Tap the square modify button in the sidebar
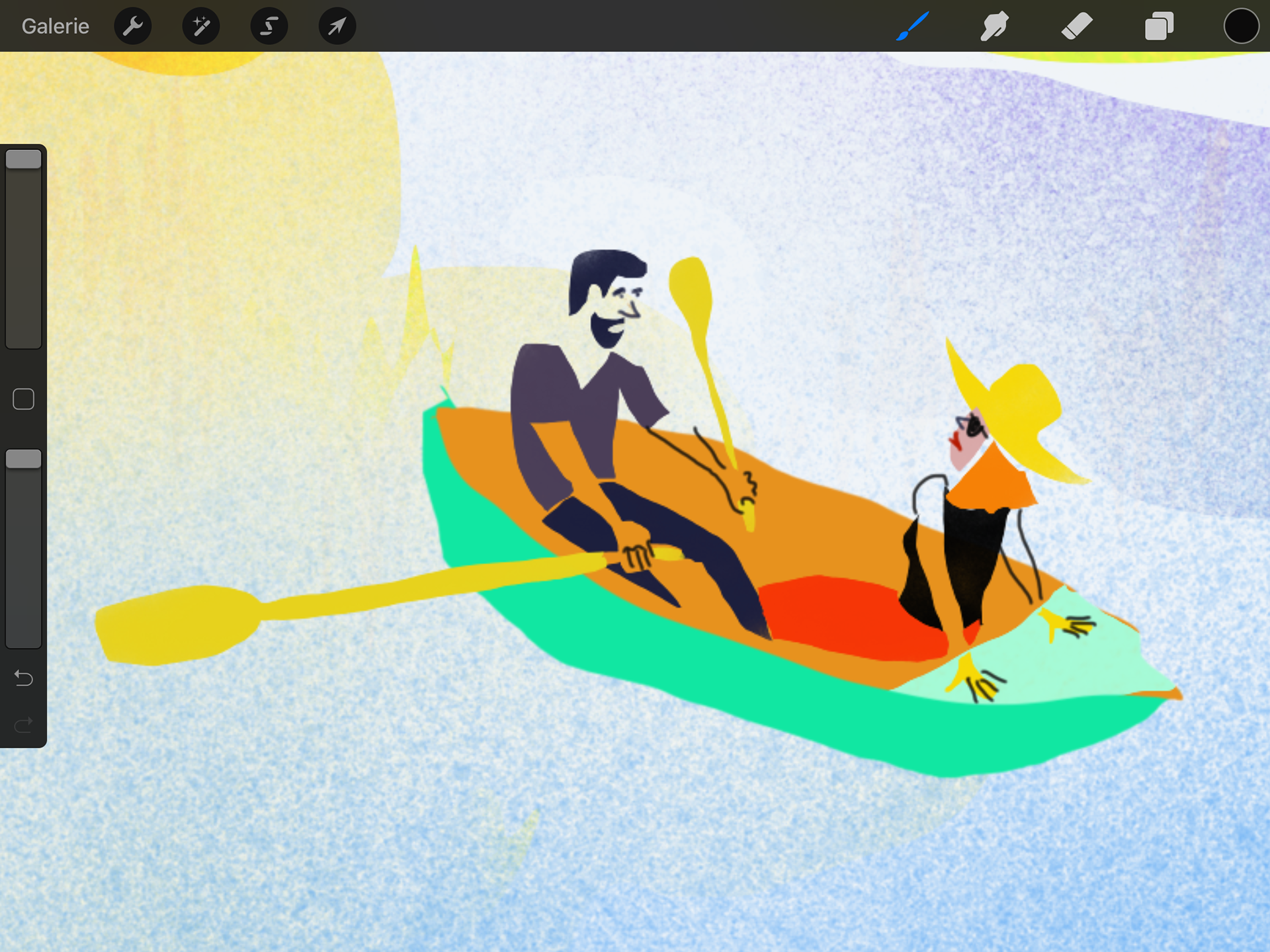The image size is (1270, 952). (x=24, y=399)
